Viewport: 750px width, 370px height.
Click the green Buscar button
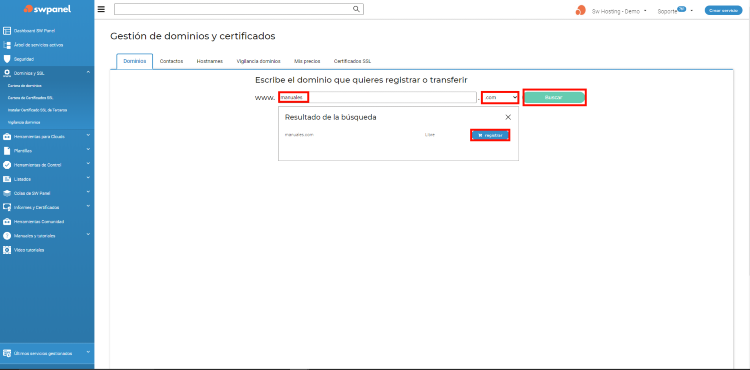554,97
